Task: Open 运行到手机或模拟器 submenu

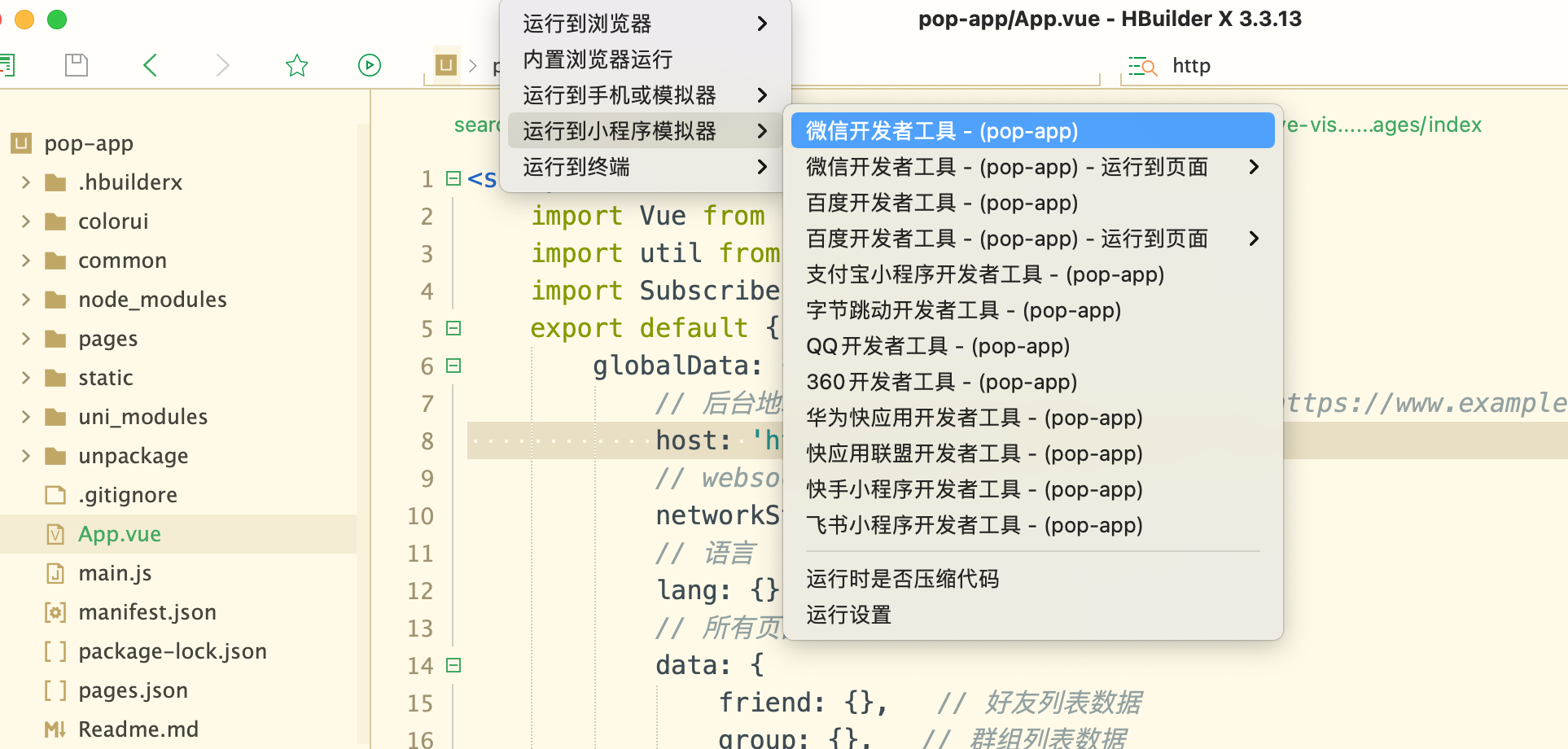Action: tap(645, 95)
